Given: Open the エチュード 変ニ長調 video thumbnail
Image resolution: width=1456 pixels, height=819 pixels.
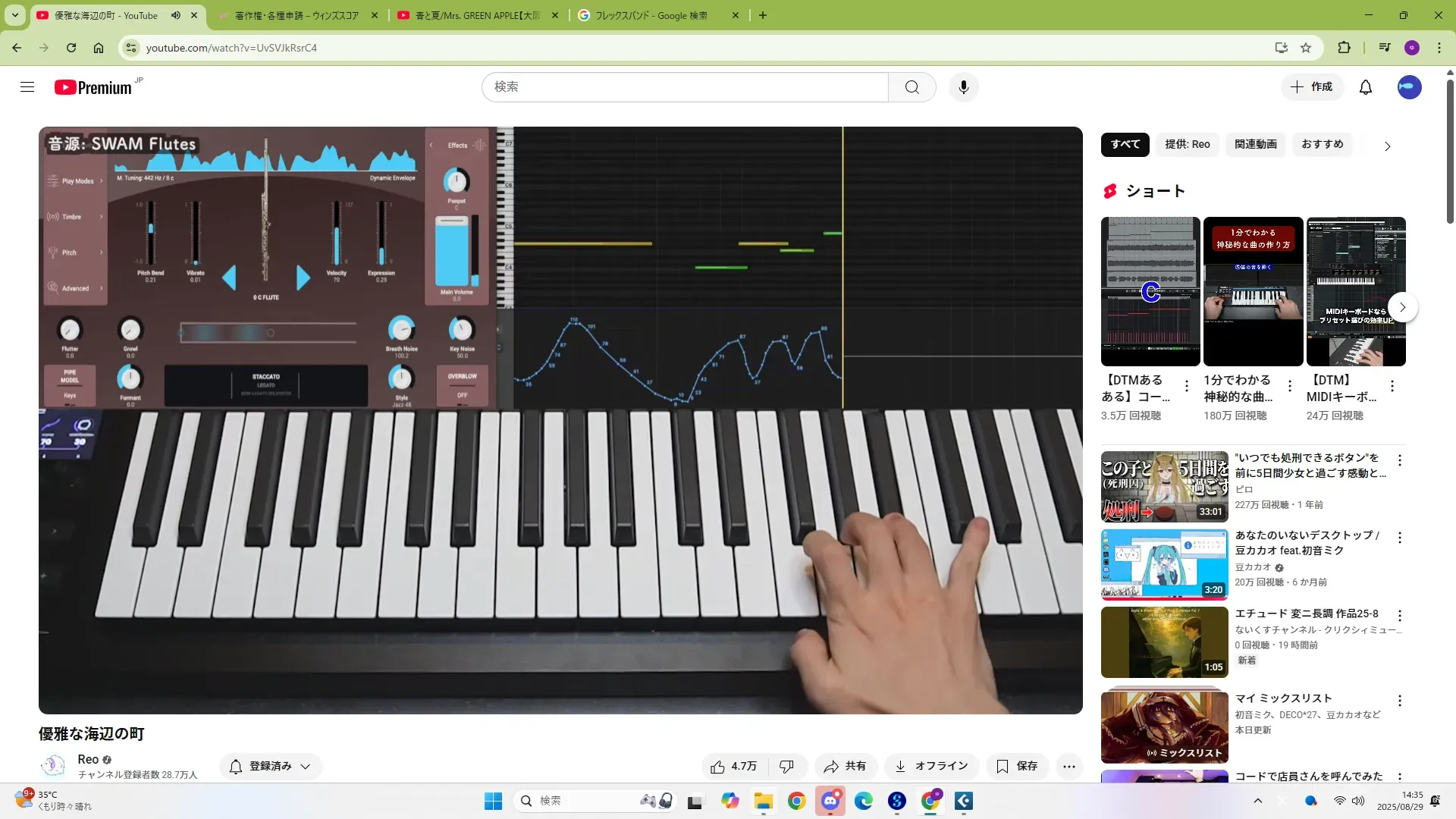Looking at the screenshot, I should coord(1164,642).
